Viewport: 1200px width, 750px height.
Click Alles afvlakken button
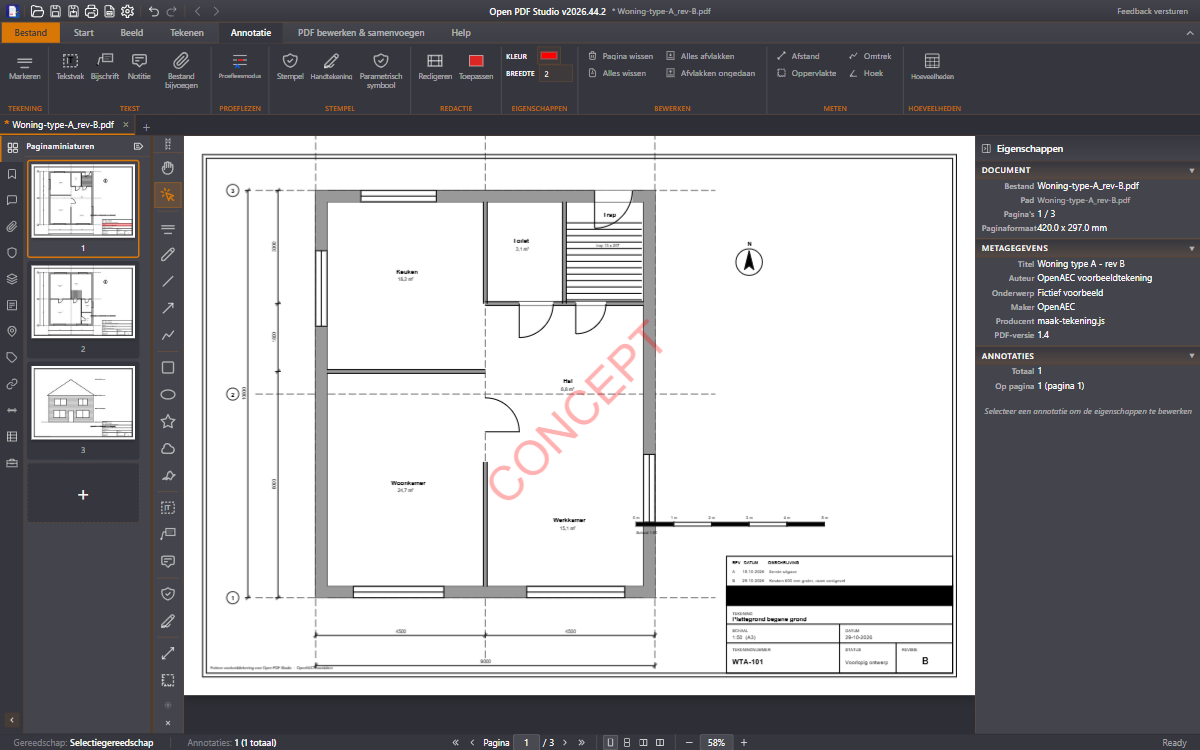tap(699, 56)
